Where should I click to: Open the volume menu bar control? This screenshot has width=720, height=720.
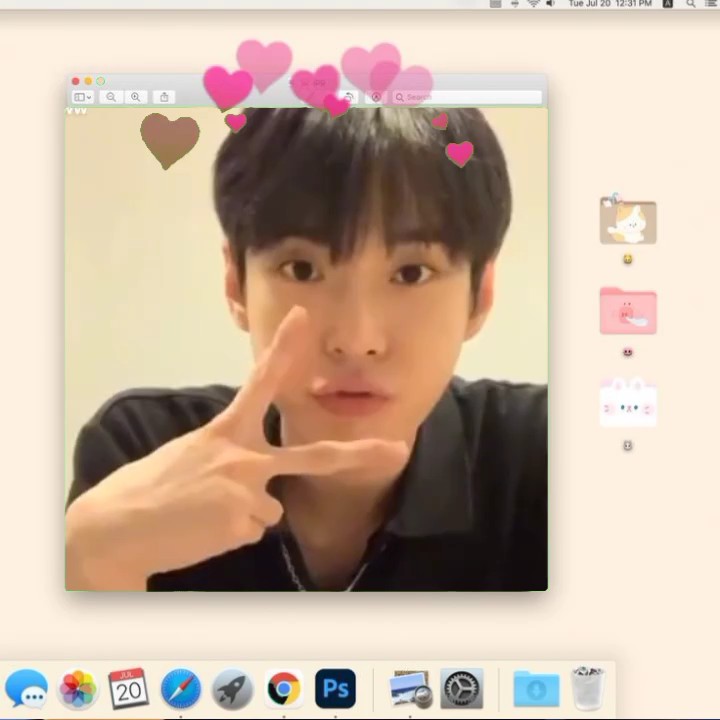point(550,4)
